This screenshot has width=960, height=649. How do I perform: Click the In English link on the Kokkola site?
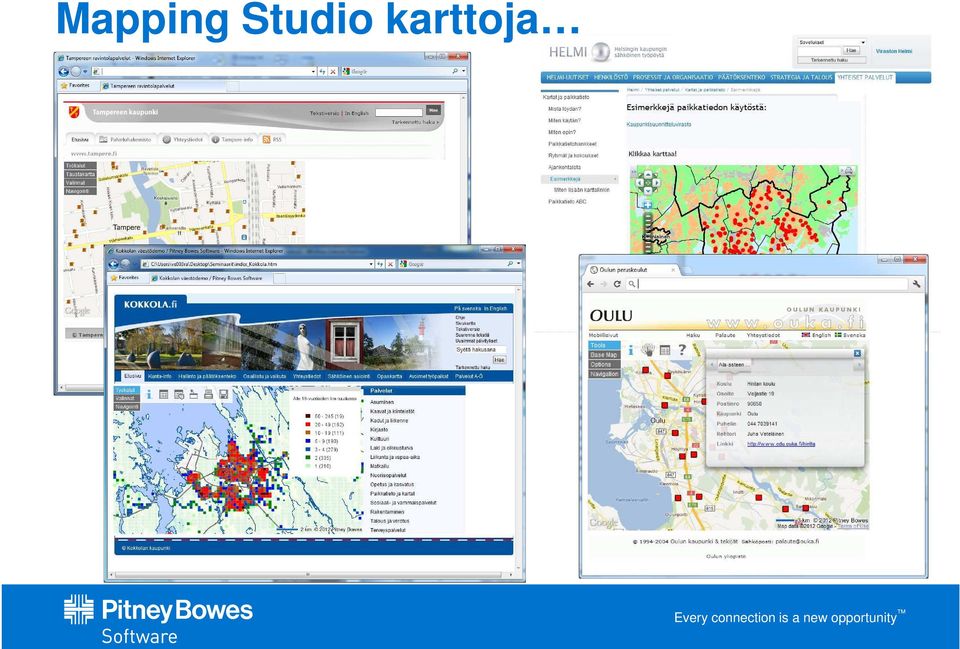(x=495, y=309)
